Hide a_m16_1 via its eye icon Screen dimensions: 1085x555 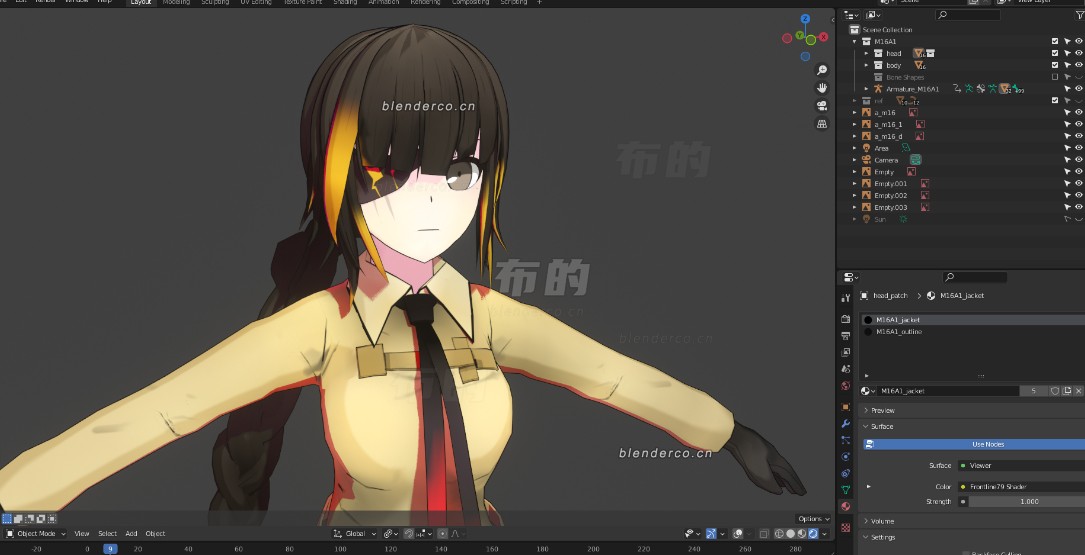[1079, 125]
